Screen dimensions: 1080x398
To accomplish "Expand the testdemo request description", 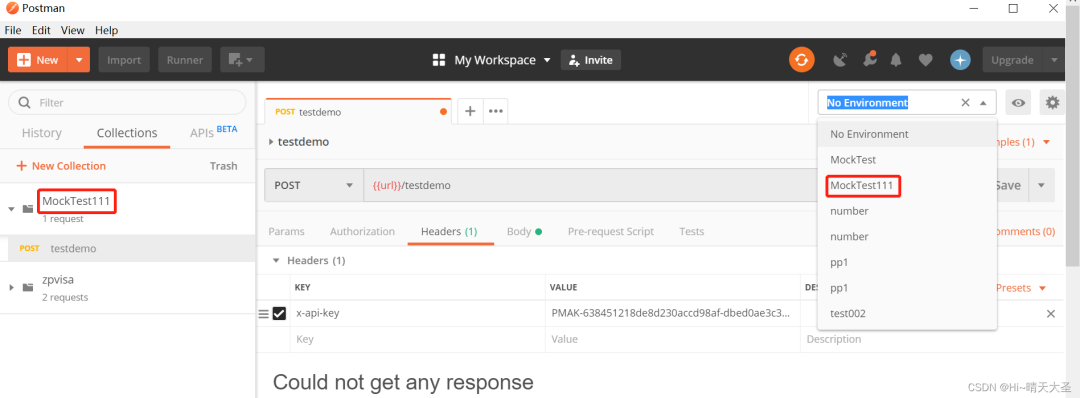I will [x=271, y=142].
